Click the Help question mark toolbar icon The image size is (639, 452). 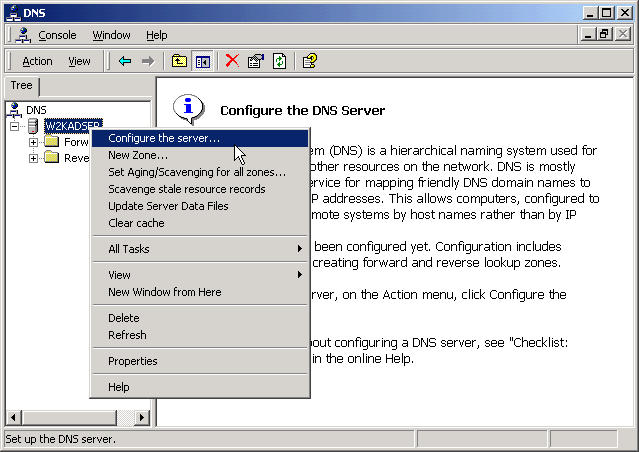tap(310, 61)
